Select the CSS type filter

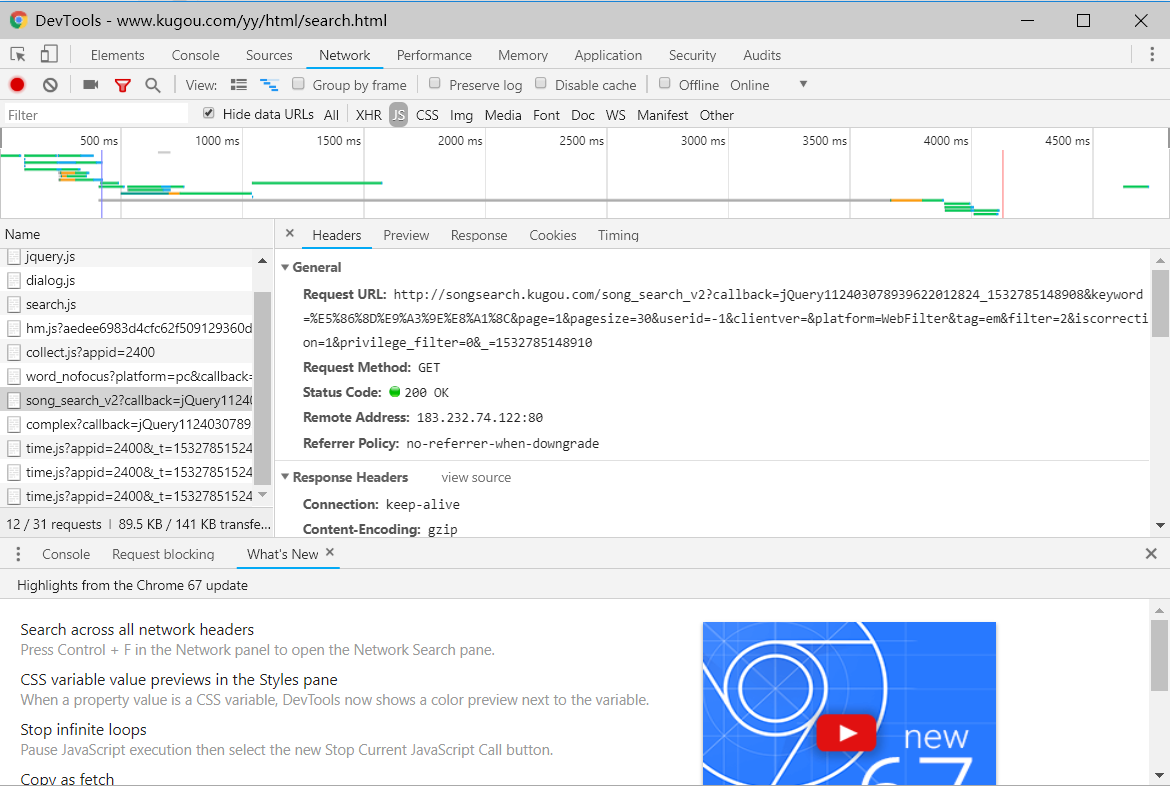[x=428, y=115]
